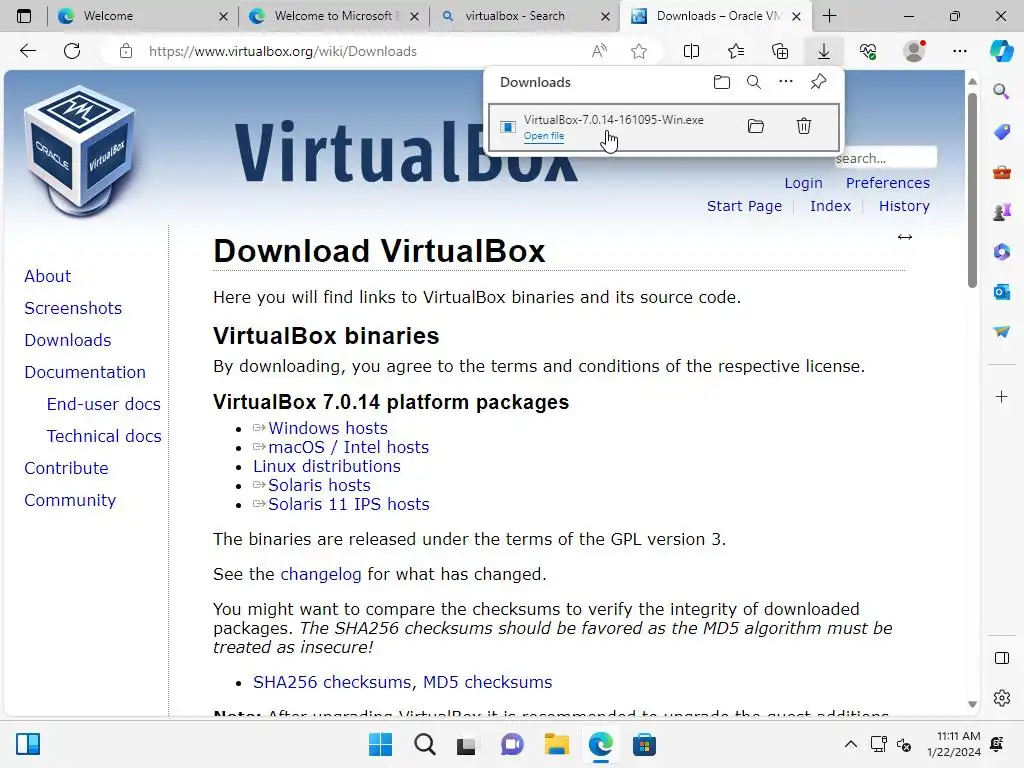Open sidebar Search icon

click(x=1001, y=91)
